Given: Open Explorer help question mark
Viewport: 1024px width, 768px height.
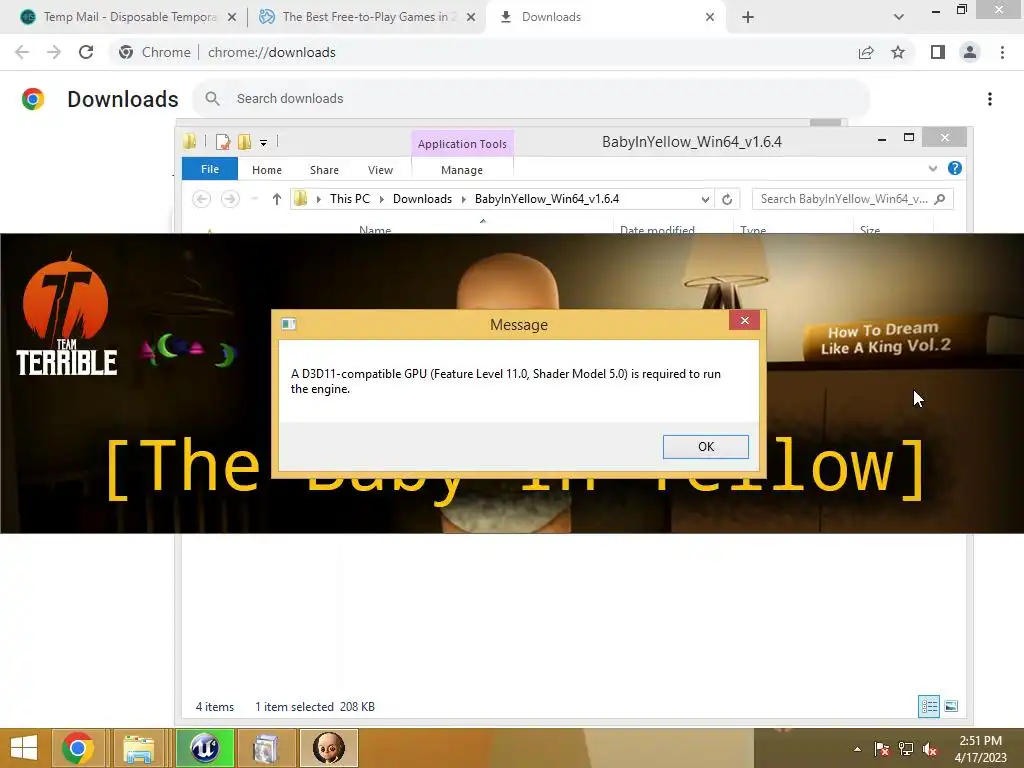Looking at the screenshot, I should point(955,168).
